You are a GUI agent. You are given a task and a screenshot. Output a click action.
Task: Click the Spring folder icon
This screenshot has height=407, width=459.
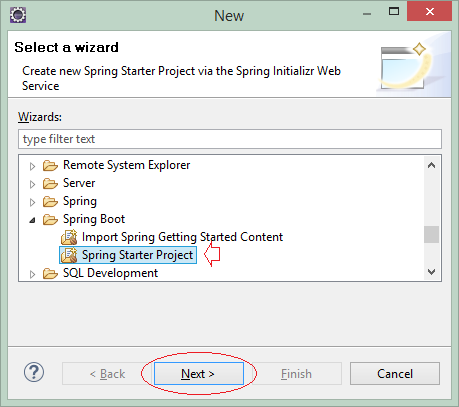(x=50, y=201)
